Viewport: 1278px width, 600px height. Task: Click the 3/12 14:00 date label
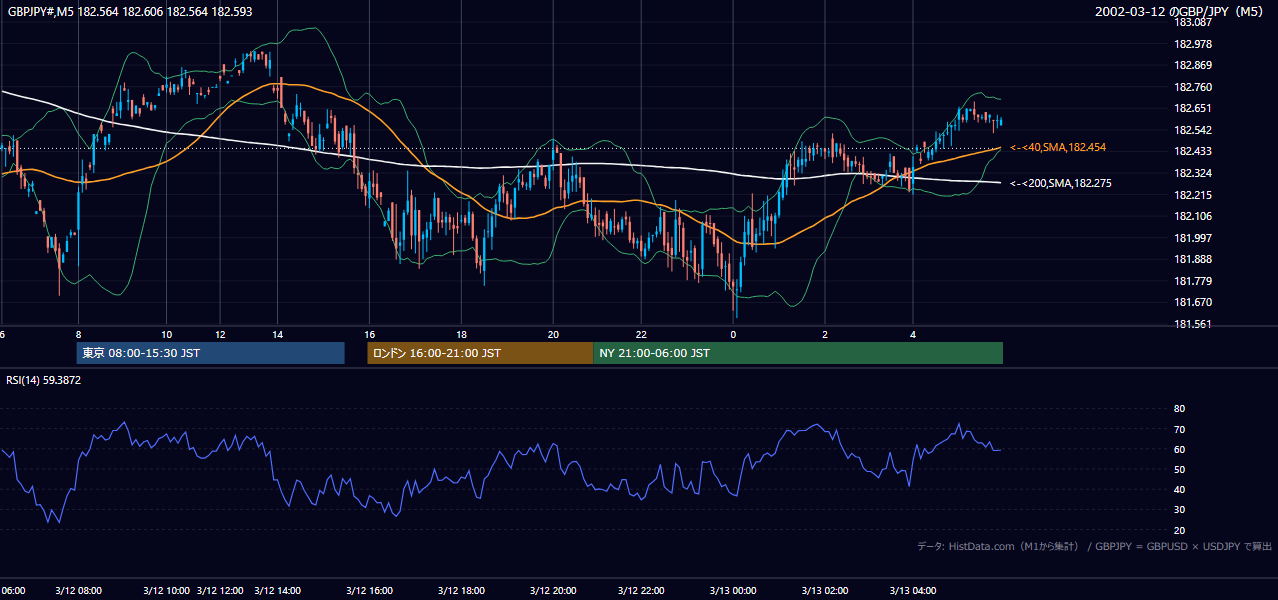pyautogui.click(x=277, y=590)
